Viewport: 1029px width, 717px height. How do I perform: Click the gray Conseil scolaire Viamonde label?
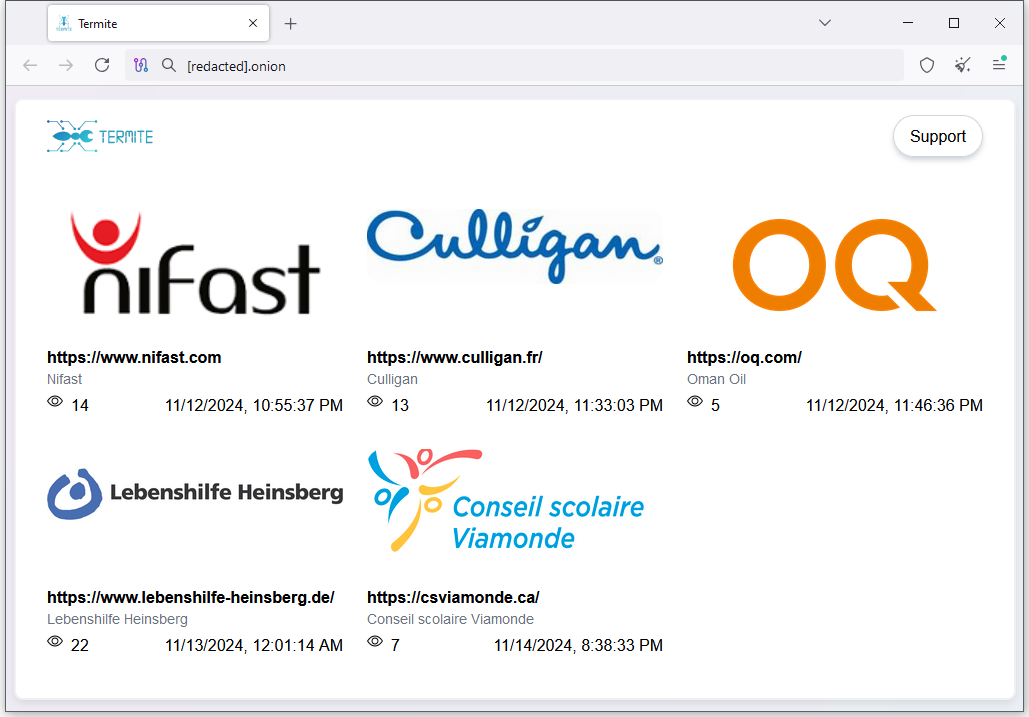[450, 619]
